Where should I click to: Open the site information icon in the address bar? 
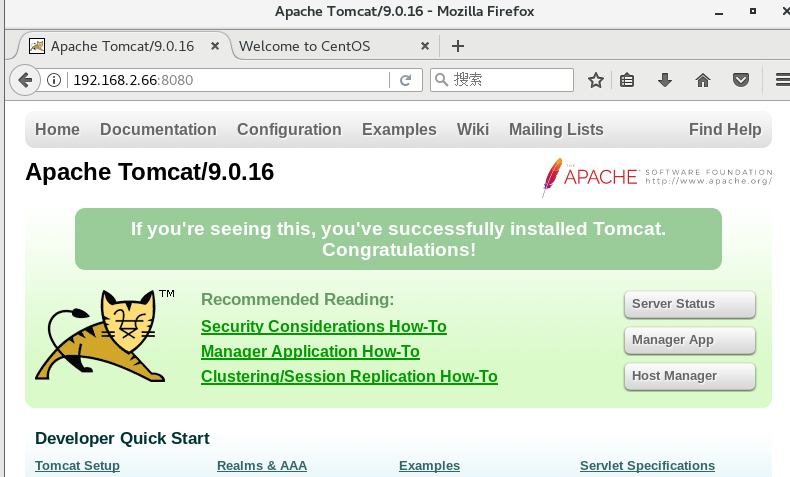(54, 80)
